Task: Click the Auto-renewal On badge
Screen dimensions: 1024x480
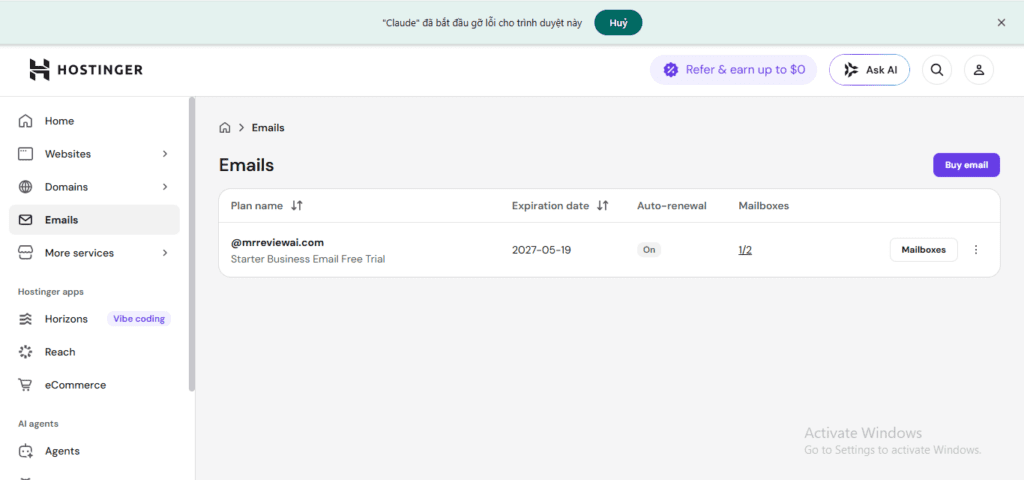Action: pyautogui.click(x=649, y=250)
